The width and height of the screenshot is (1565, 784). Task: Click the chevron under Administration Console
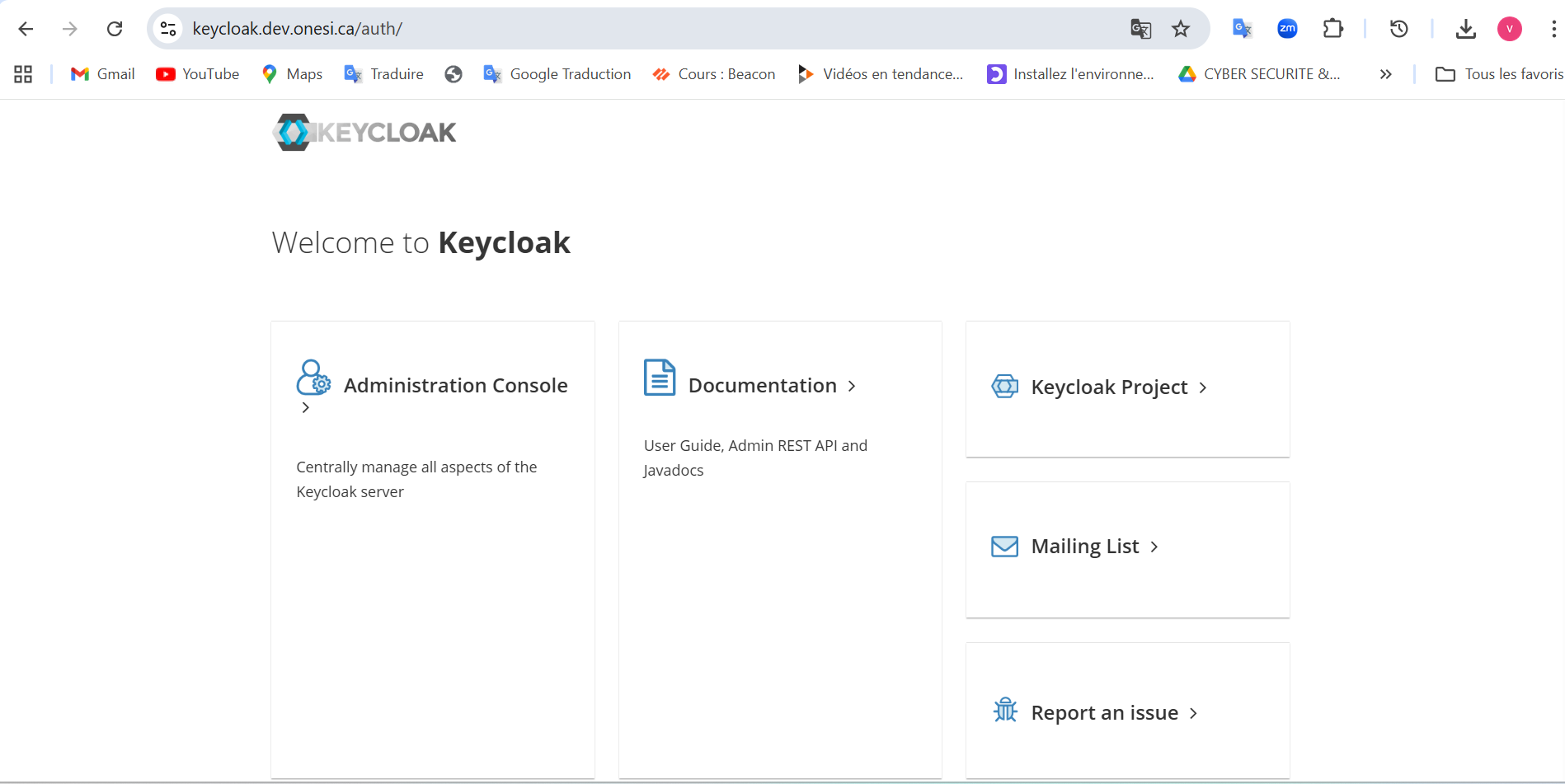pos(306,408)
